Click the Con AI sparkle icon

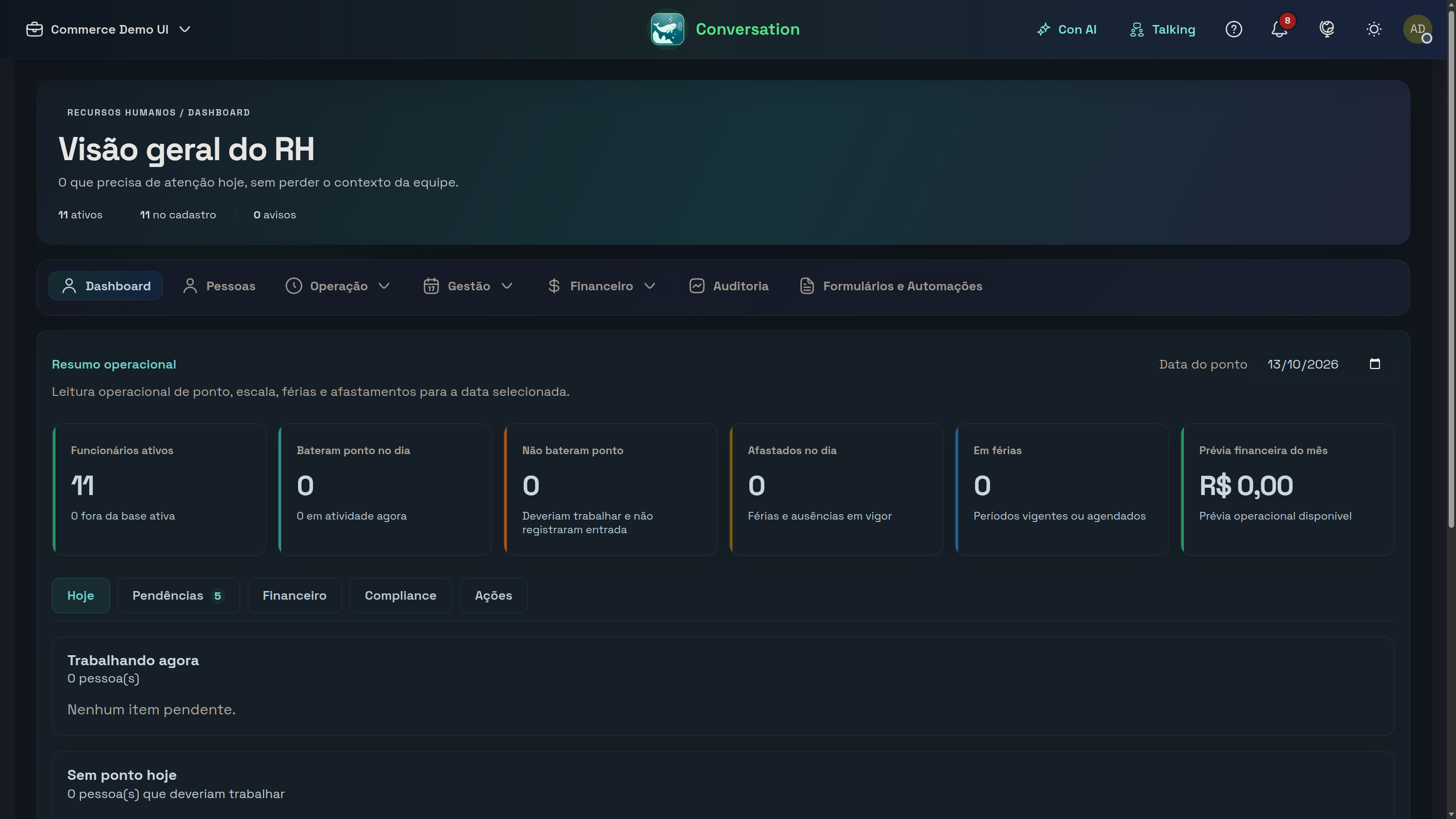[1043, 30]
